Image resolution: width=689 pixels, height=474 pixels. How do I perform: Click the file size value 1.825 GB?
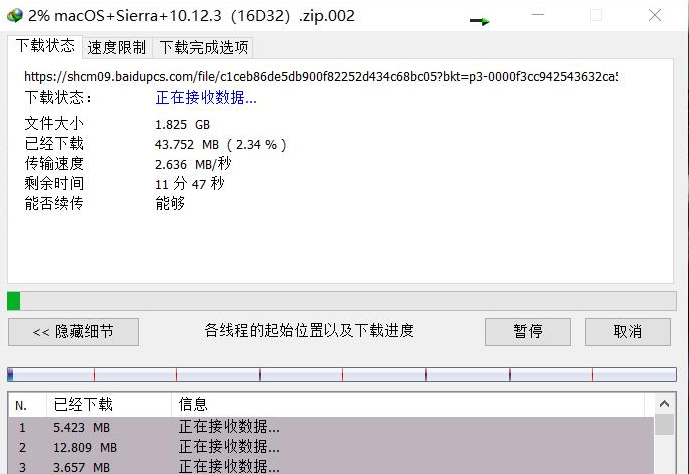pyautogui.click(x=182, y=125)
